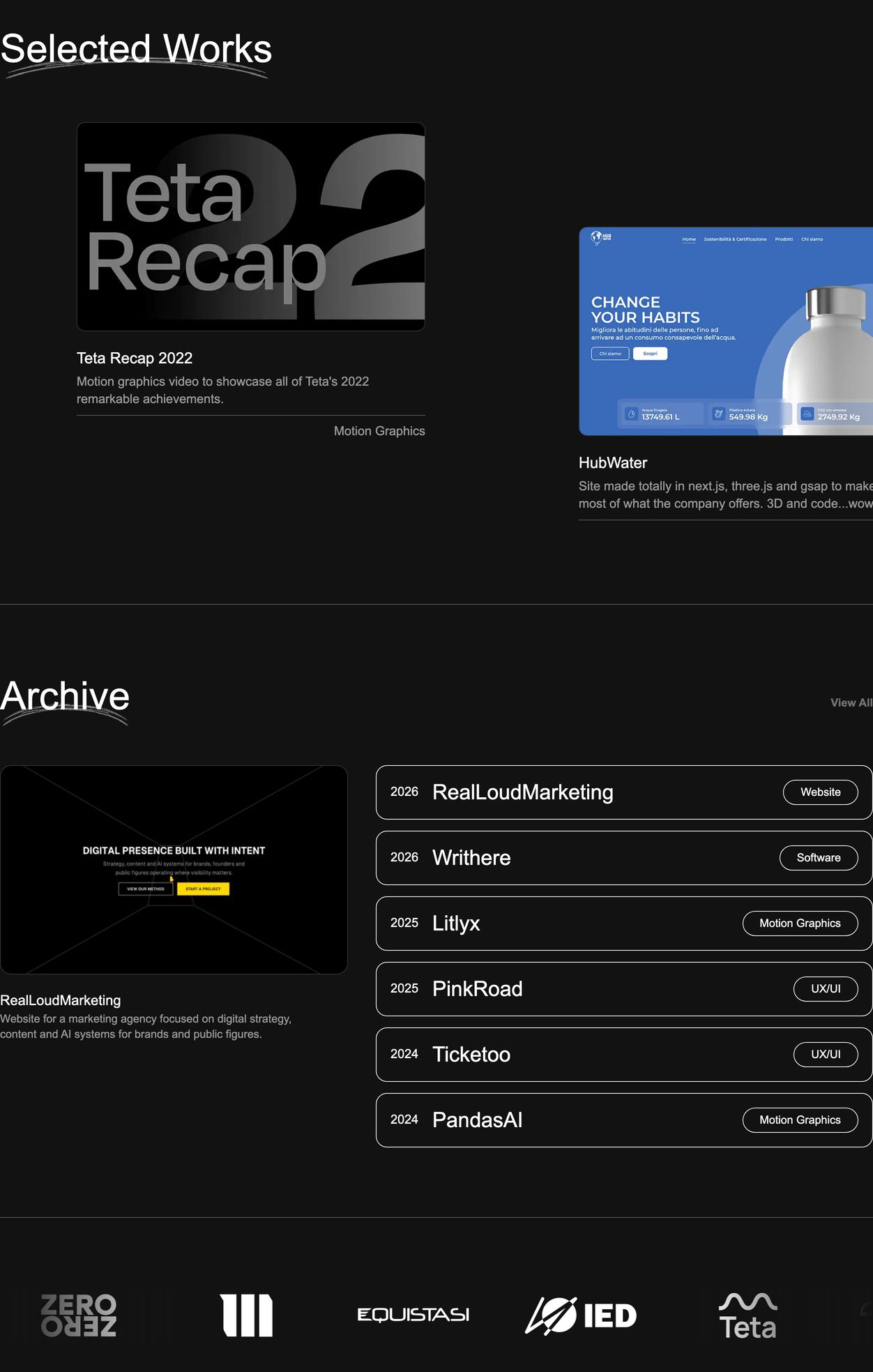This screenshot has height=1372, width=873.
Task: Click the Teta Recap description text
Action: 223,390
